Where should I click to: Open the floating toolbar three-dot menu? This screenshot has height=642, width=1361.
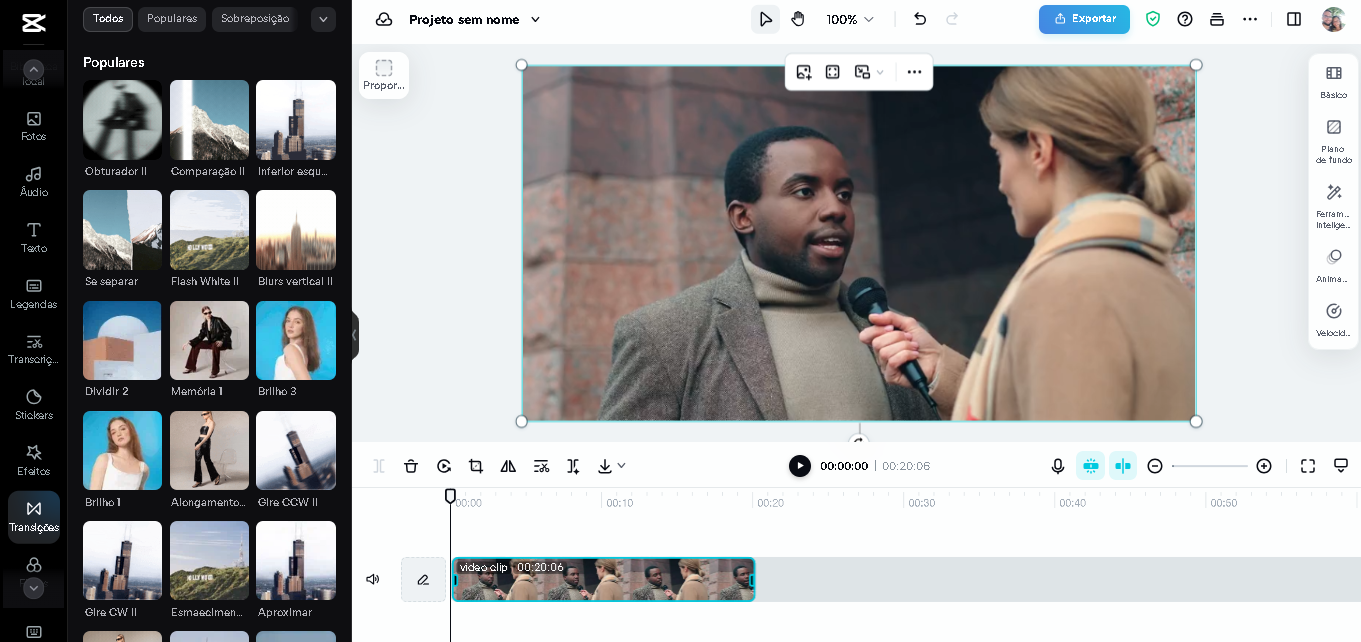(914, 72)
